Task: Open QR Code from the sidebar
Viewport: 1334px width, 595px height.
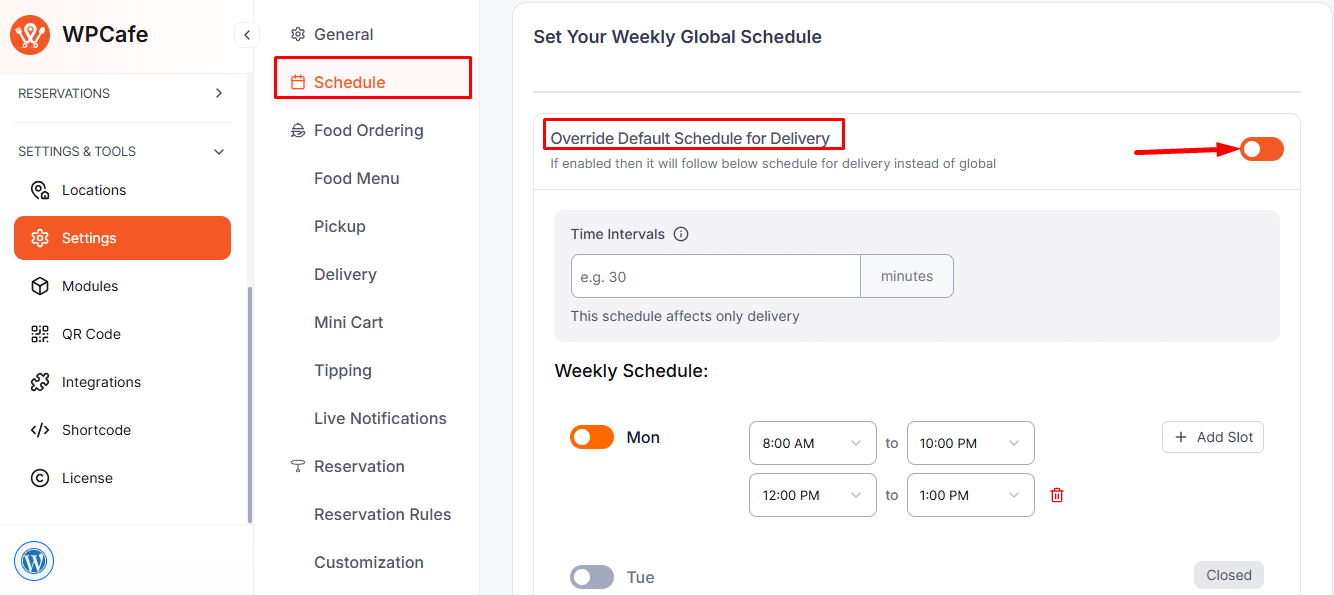Action: pyautogui.click(x=90, y=334)
